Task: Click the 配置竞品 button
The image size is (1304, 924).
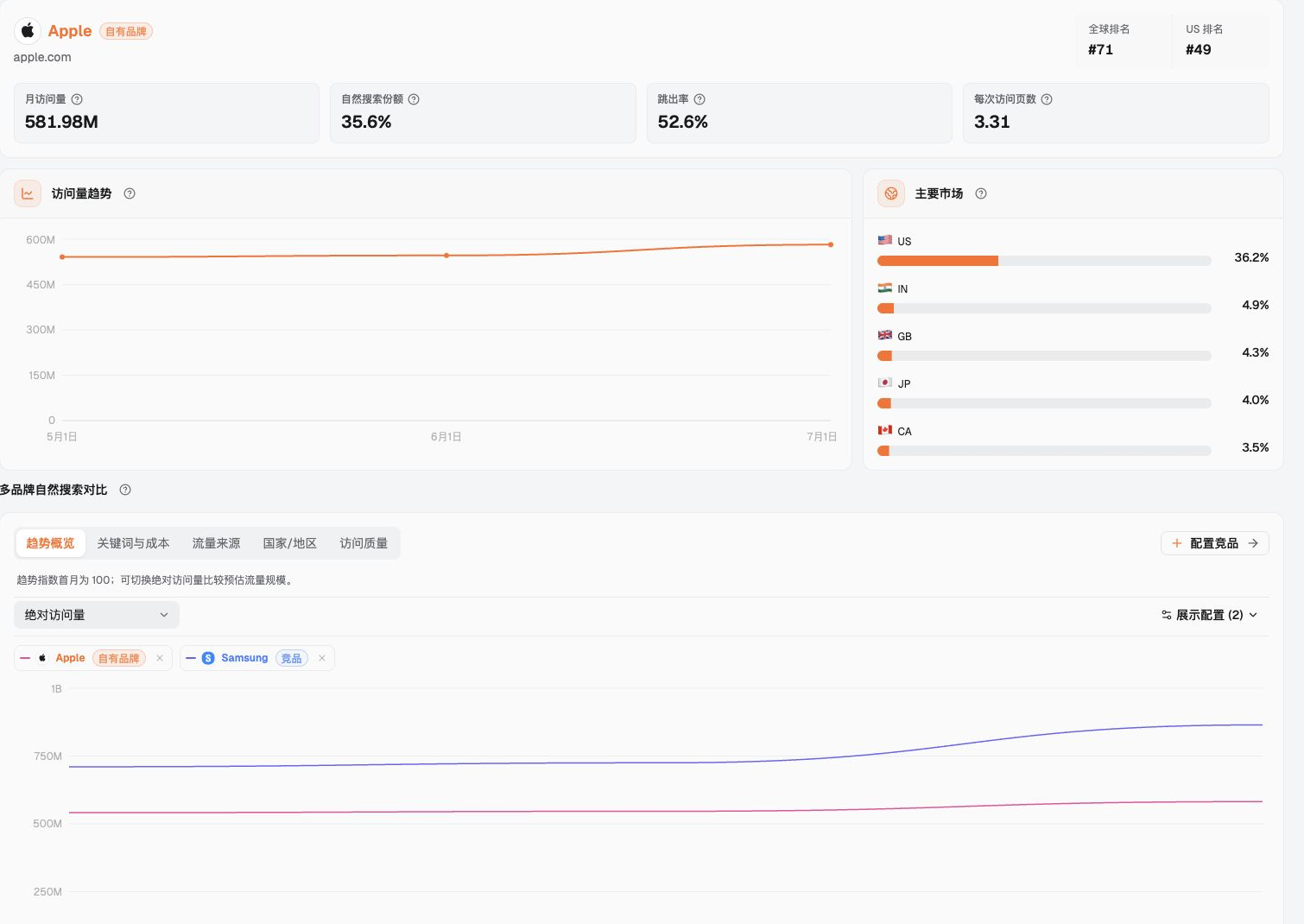Action: pyautogui.click(x=1215, y=543)
